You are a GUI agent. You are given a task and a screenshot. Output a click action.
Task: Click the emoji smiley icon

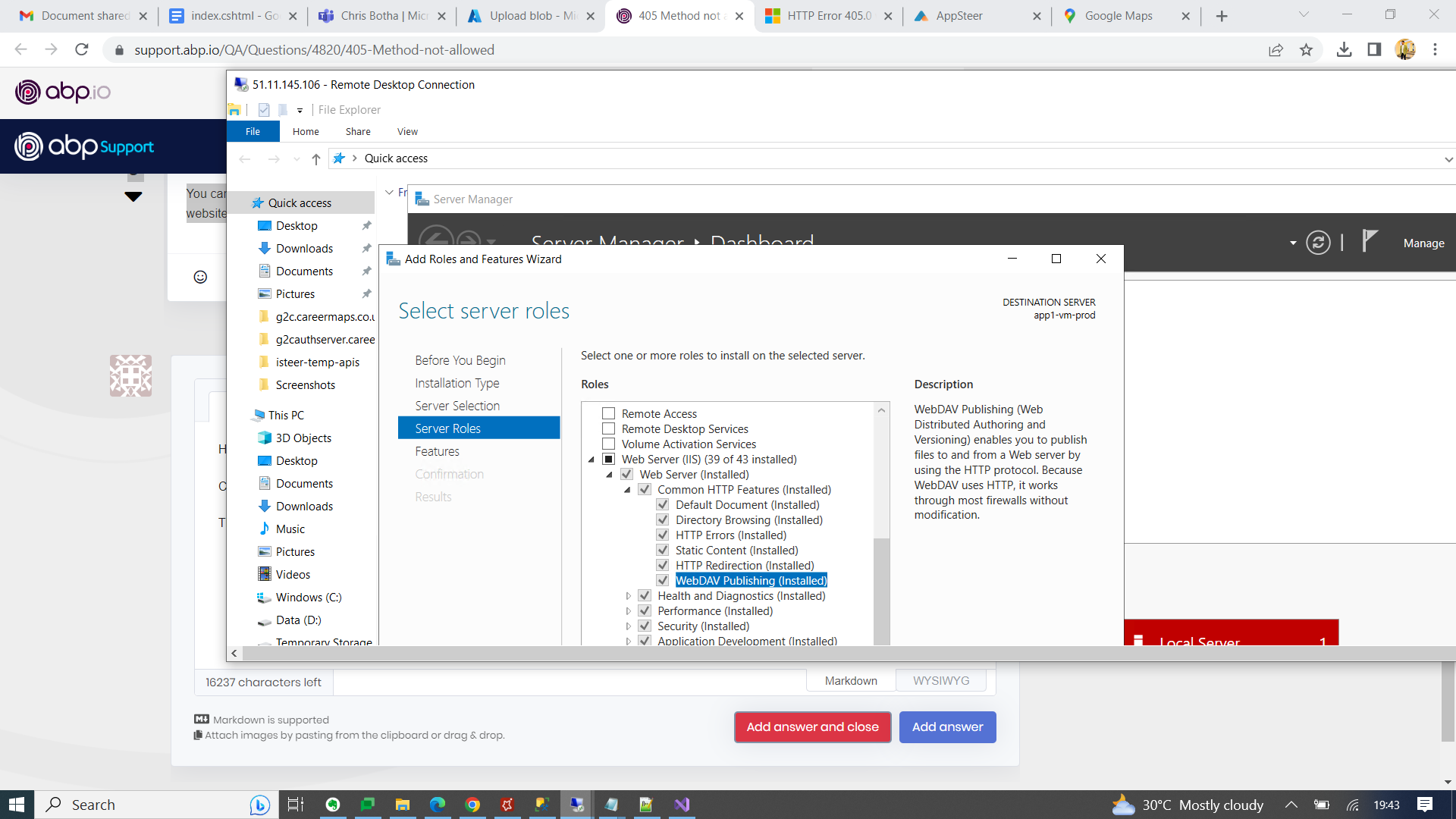(x=200, y=277)
